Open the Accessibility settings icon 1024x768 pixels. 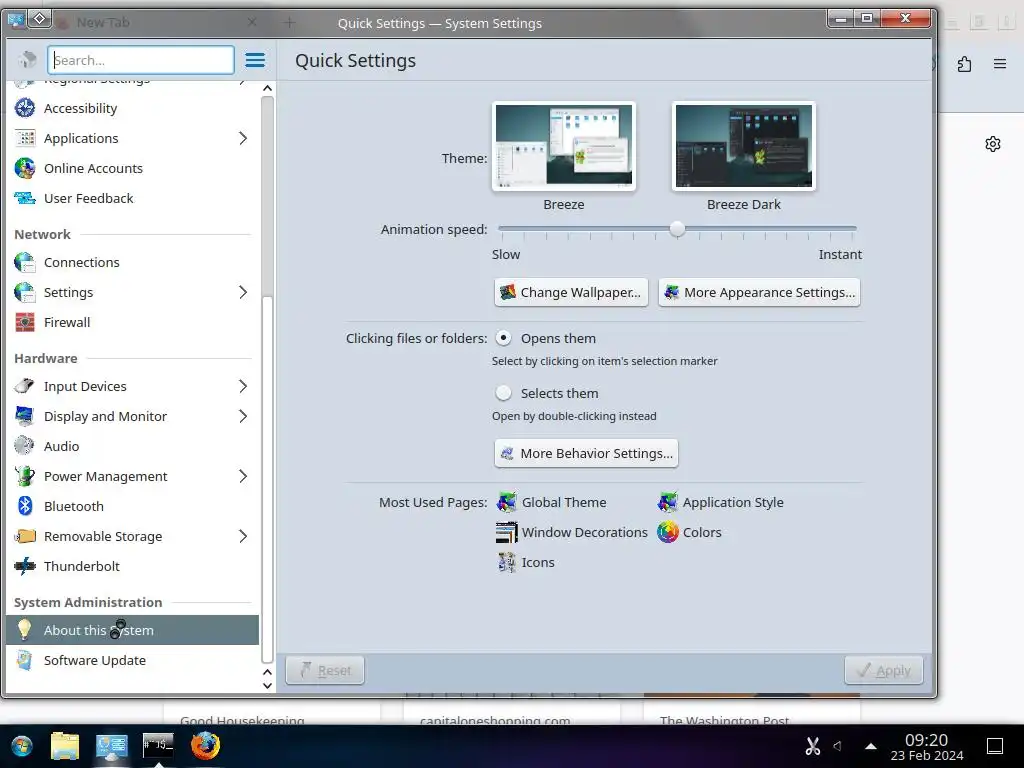[25, 108]
